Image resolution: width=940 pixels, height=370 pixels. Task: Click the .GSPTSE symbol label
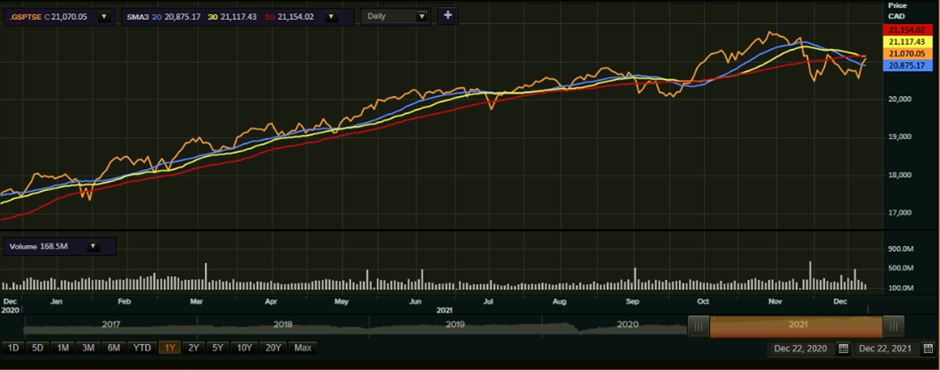click(x=25, y=17)
